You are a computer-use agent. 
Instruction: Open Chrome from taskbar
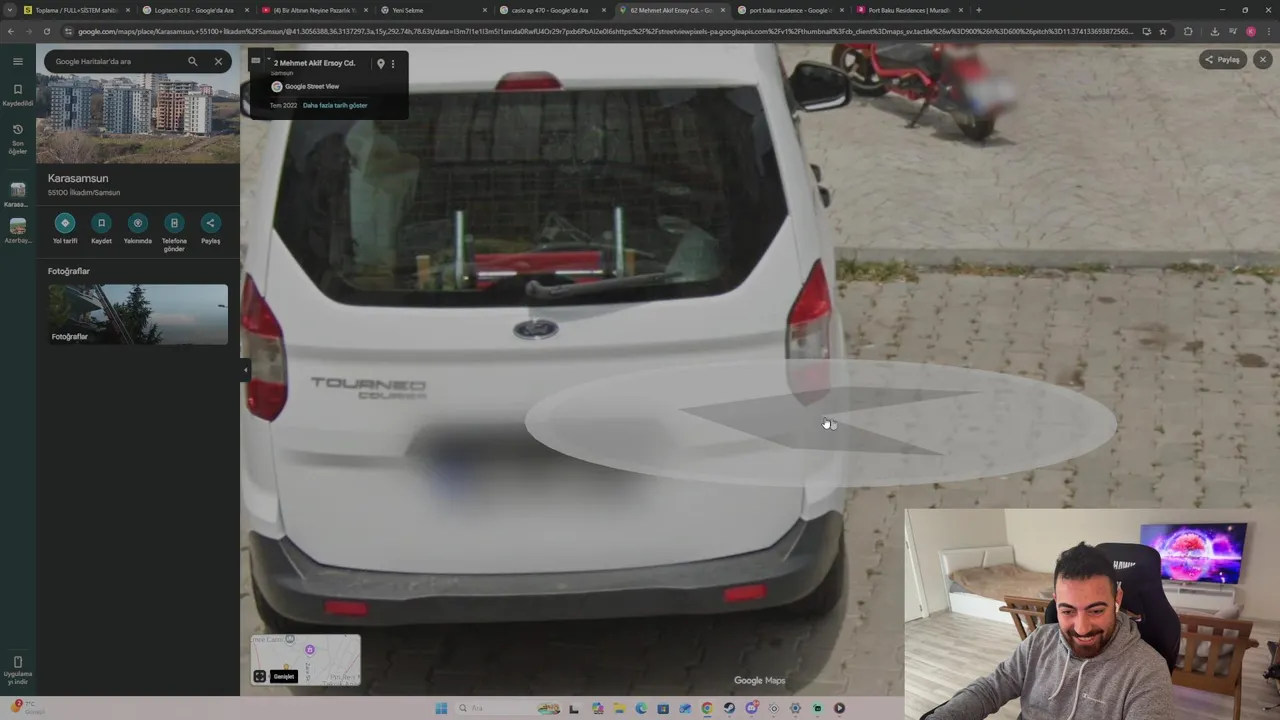tap(707, 708)
